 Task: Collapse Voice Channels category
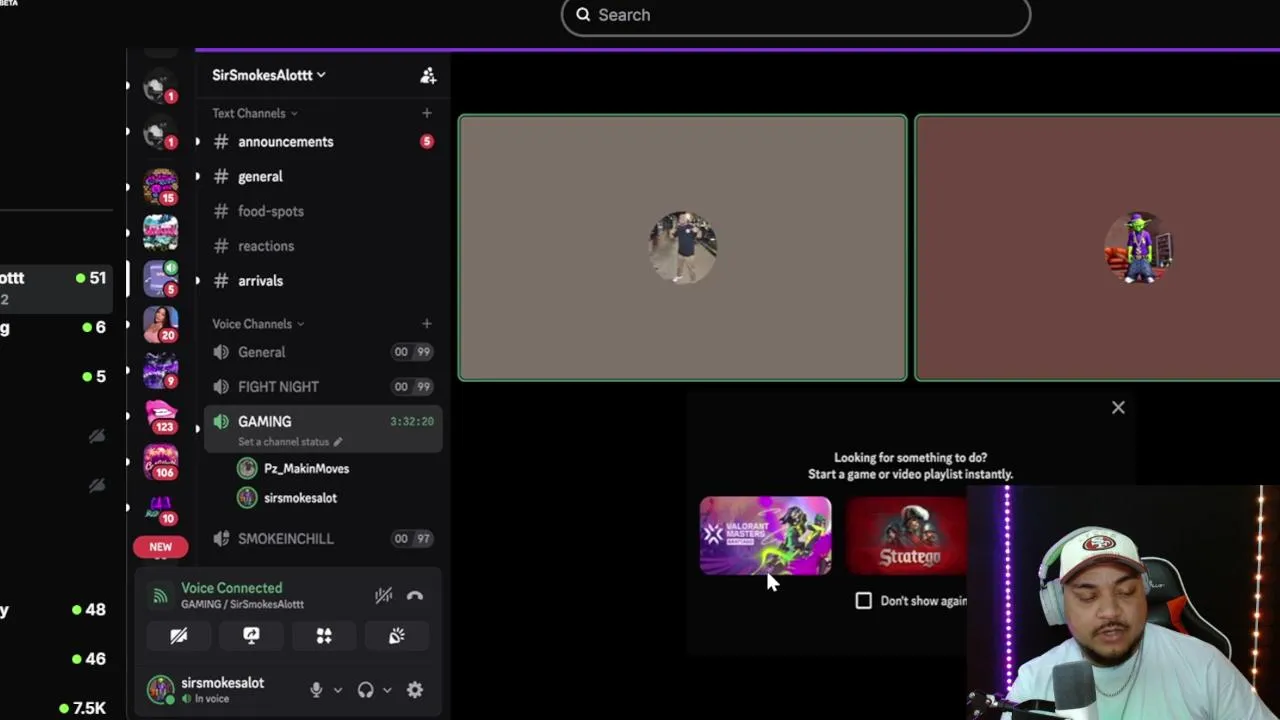click(258, 324)
